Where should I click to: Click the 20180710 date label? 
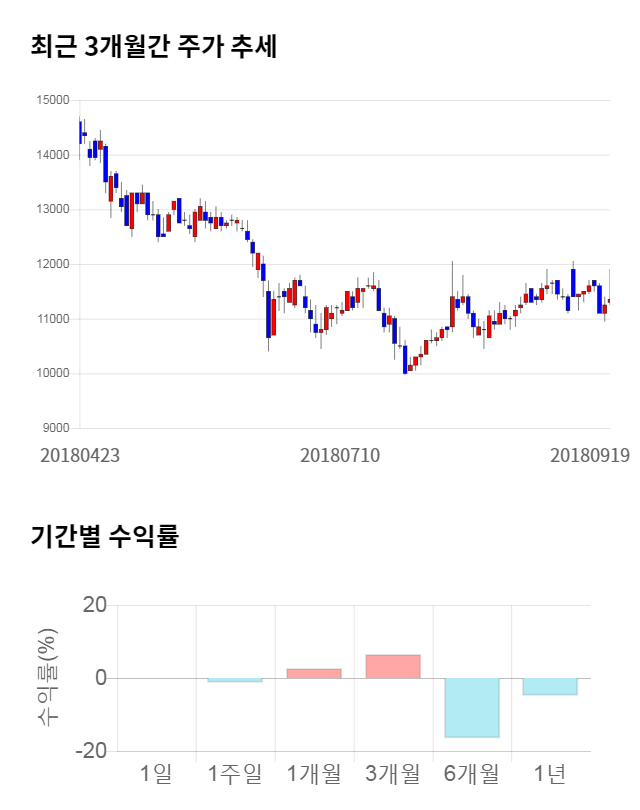[340, 455]
